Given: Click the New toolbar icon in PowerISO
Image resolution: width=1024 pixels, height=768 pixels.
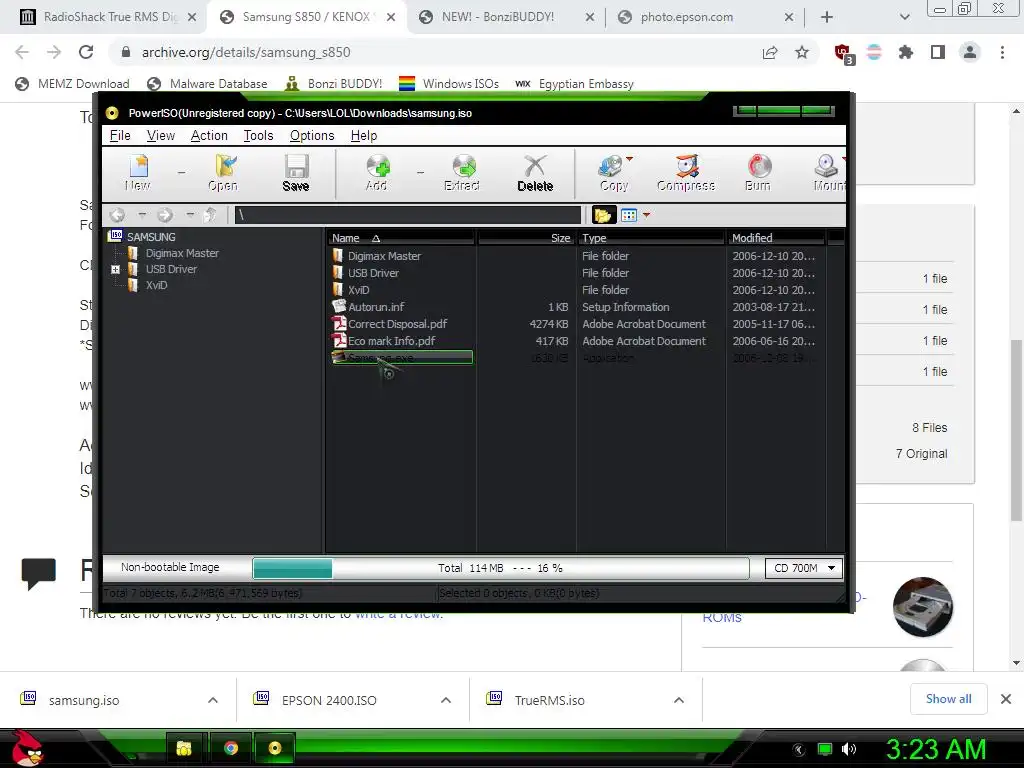Looking at the screenshot, I should click(138, 173).
